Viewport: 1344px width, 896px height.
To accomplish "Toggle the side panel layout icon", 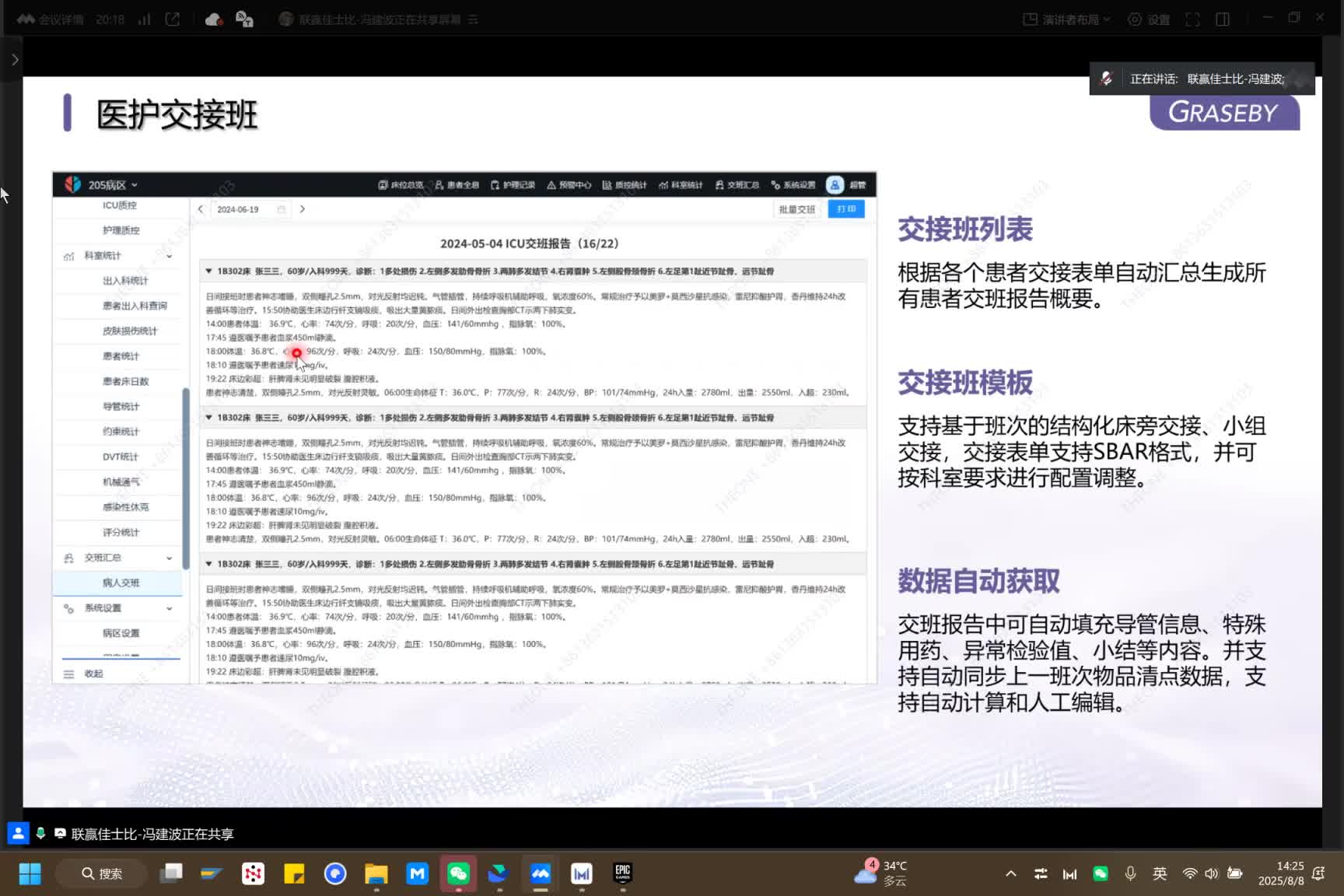I will coord(1223,19).
